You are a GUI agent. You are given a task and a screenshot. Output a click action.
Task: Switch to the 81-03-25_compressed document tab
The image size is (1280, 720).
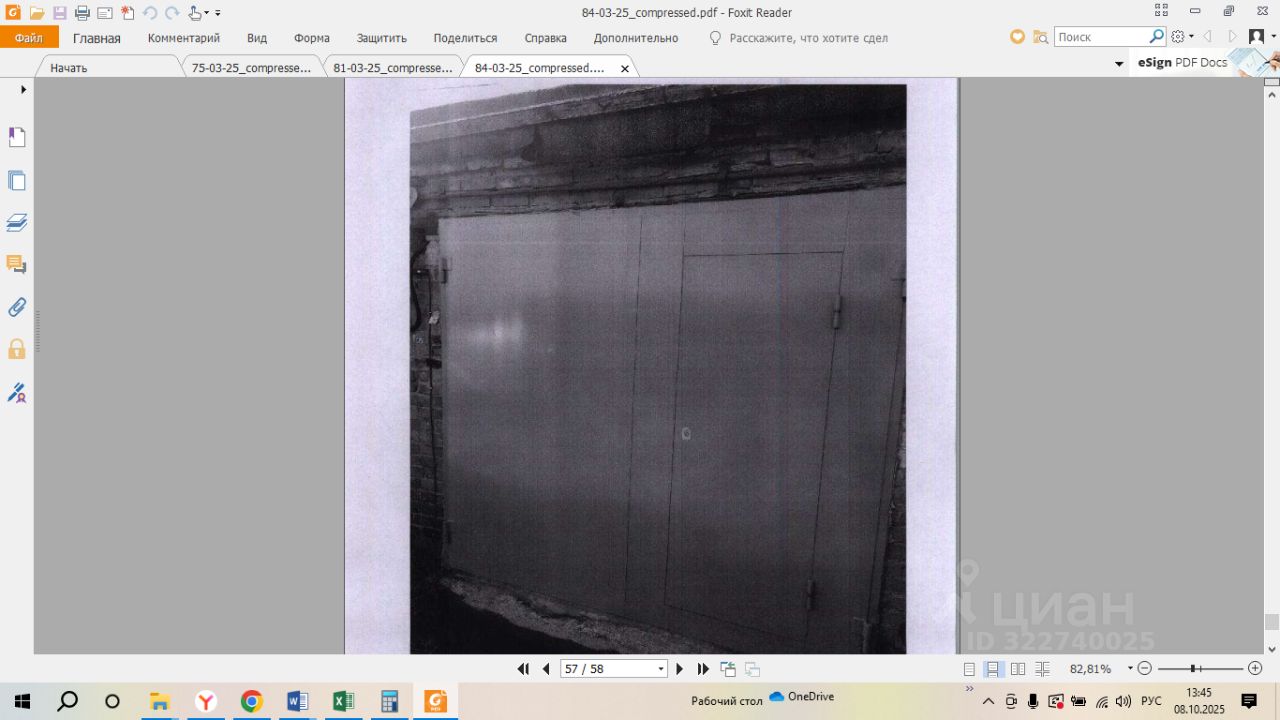[393, 67]
